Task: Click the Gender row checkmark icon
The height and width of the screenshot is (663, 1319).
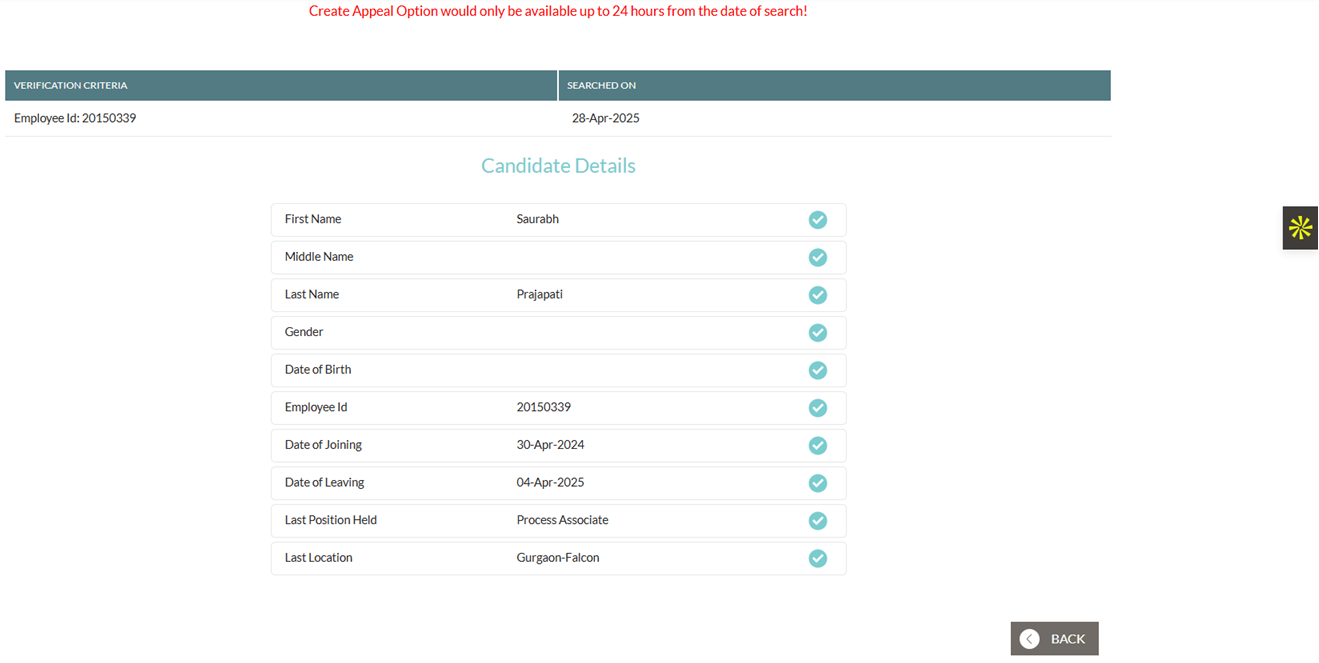Action: [817, 333]
